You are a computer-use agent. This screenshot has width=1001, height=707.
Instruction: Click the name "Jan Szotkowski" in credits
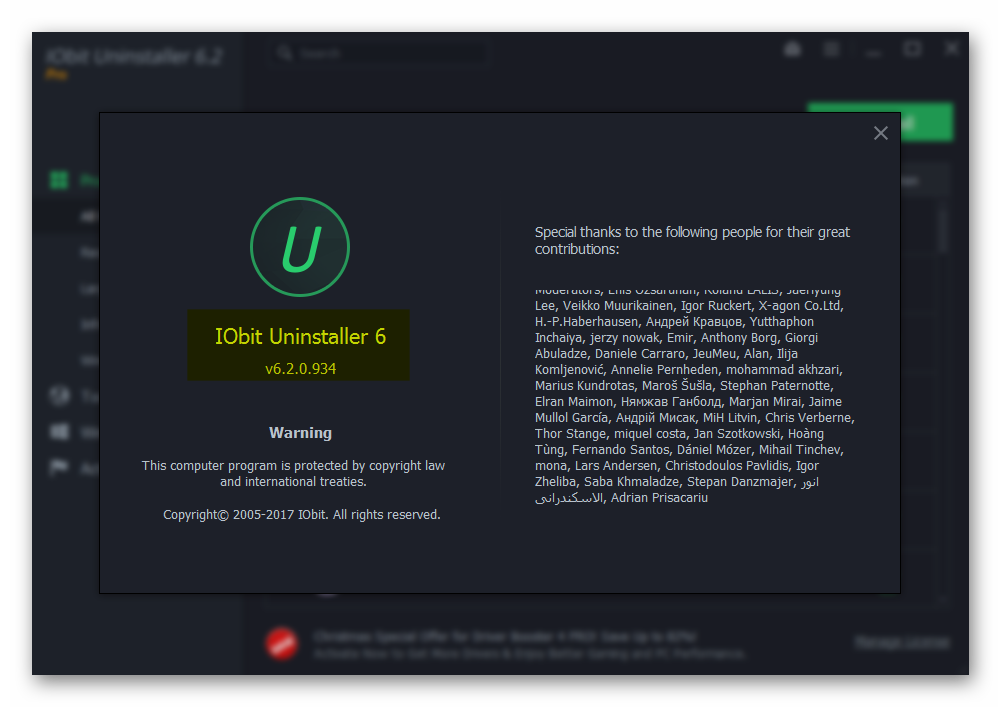pos(737,434)
